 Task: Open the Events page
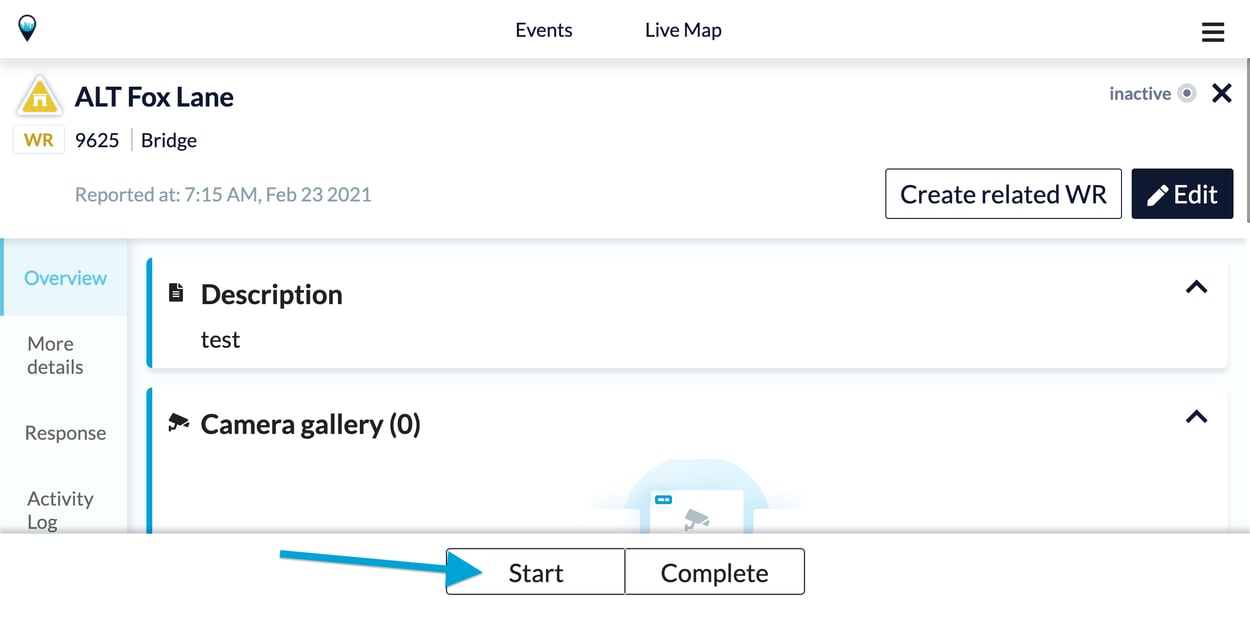click(543, 30)
